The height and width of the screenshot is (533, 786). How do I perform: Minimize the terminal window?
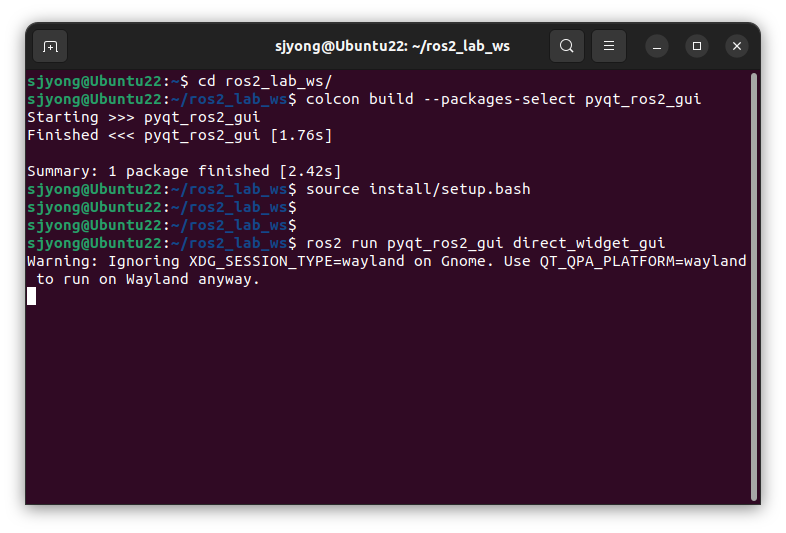tap(657, 46)
